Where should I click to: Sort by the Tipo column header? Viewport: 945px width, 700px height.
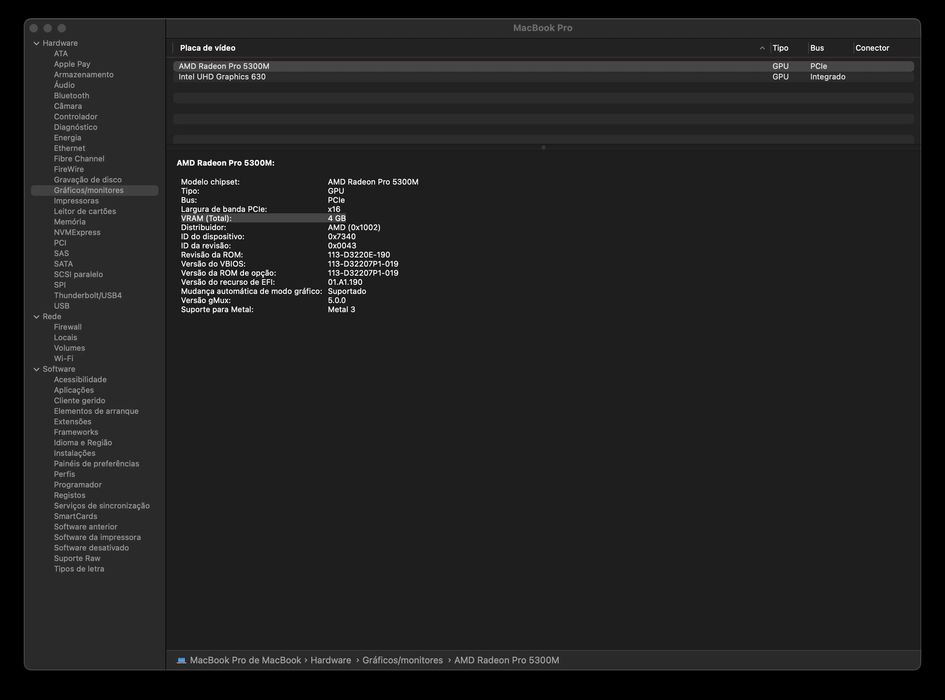780,48
